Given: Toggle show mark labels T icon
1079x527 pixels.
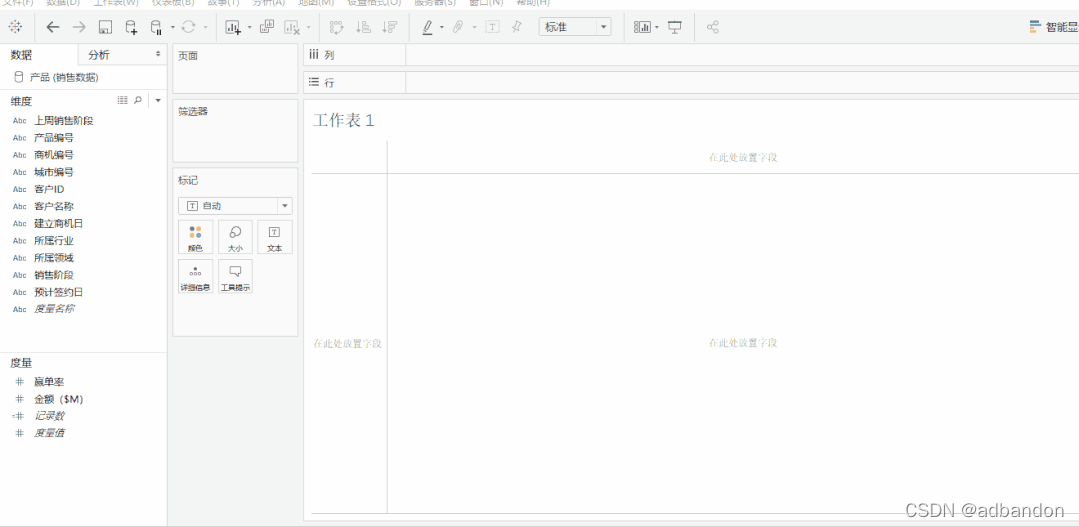Looking at the screenshot, I should [493, 28].
